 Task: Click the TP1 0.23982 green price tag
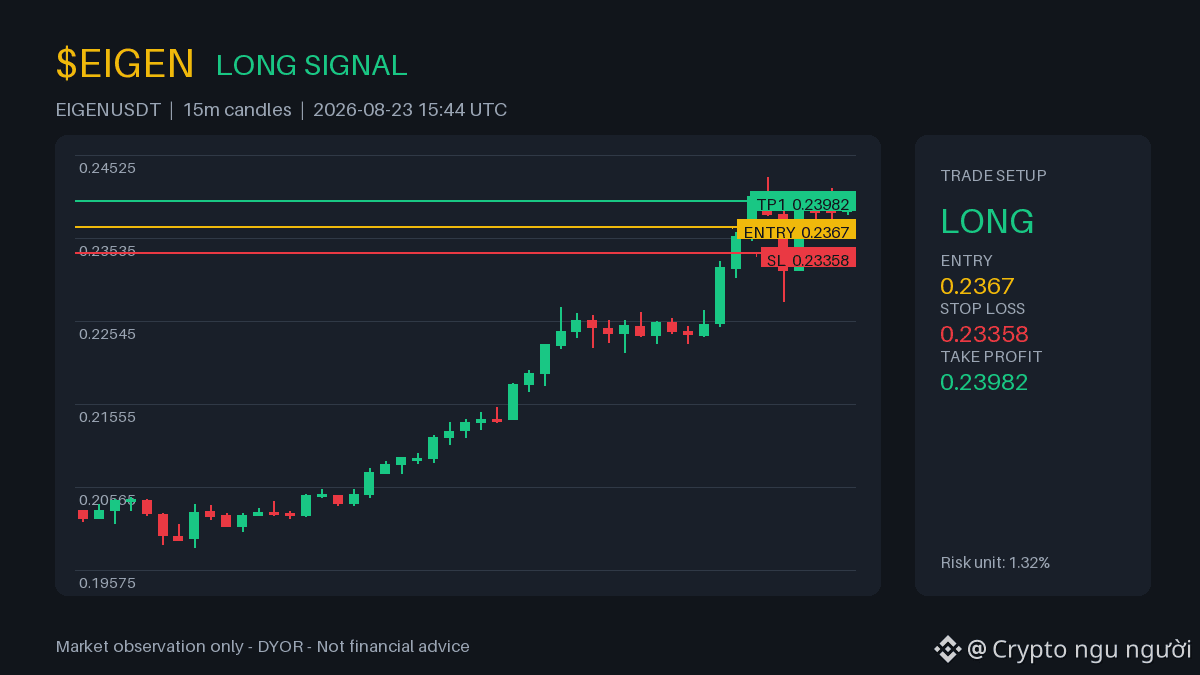coord(803,204)
